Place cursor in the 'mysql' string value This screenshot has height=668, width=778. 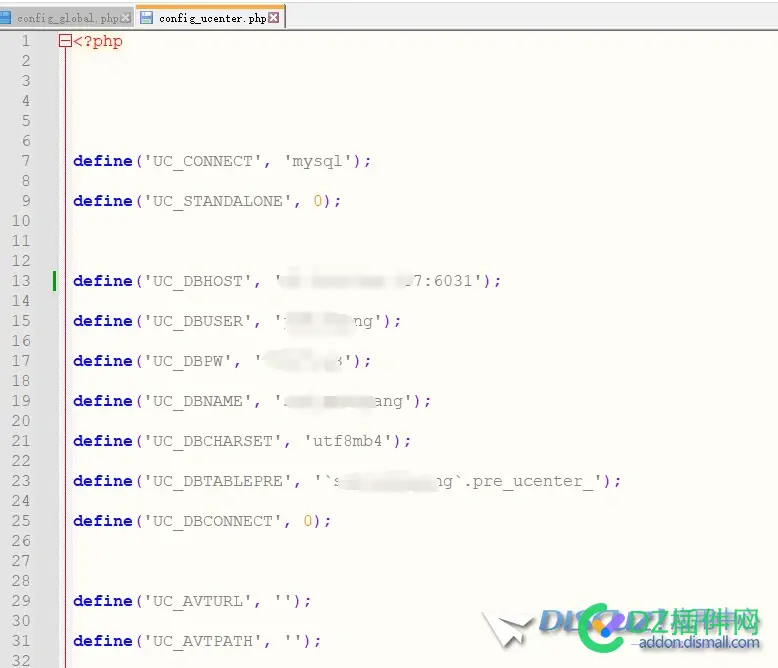[317, 161]
